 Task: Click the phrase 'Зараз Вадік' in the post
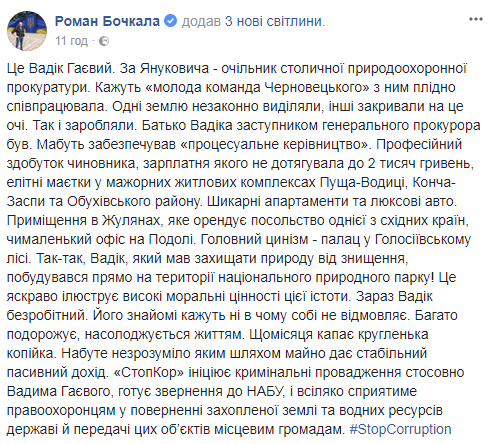coord(394,296)
